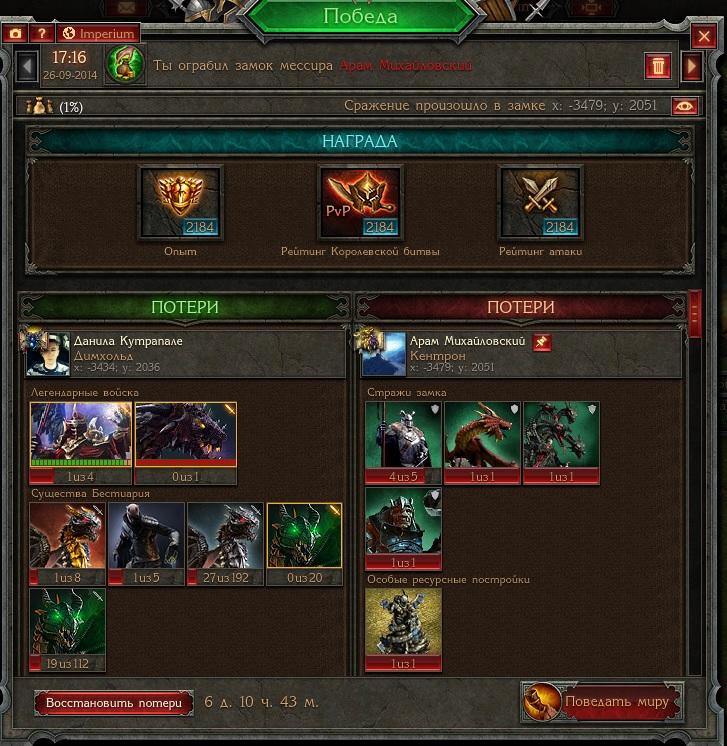Click the green loot bag report icon
The width and height of the screenshot is (727, 746).
click(x=125, y=65)
